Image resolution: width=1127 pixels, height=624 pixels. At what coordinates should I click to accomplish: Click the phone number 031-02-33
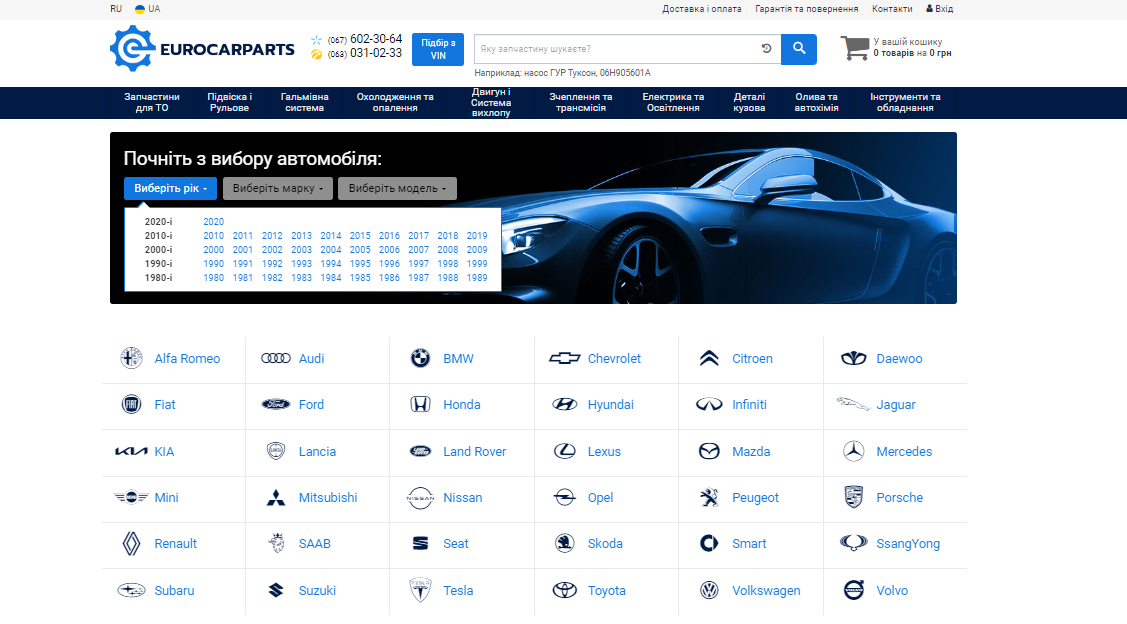point(376,53)
